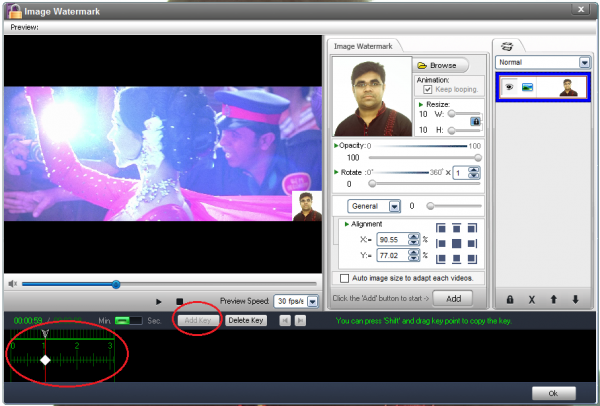Click the image type icon in layer row
The image size is (600, 406).
[527, 87]
